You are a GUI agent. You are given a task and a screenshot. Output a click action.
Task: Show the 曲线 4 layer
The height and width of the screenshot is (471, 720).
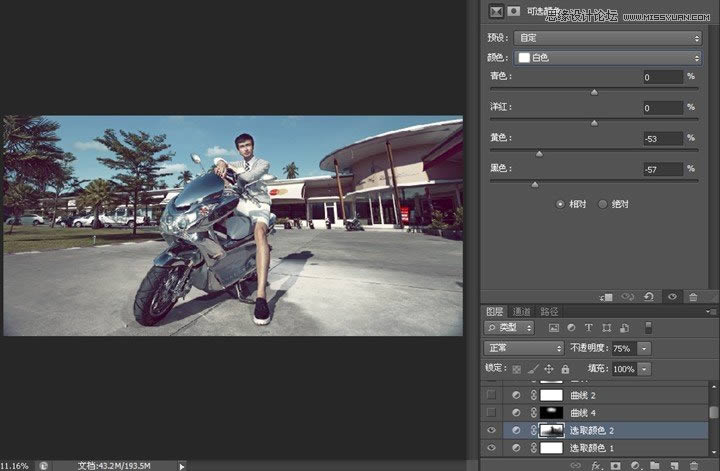491,412
